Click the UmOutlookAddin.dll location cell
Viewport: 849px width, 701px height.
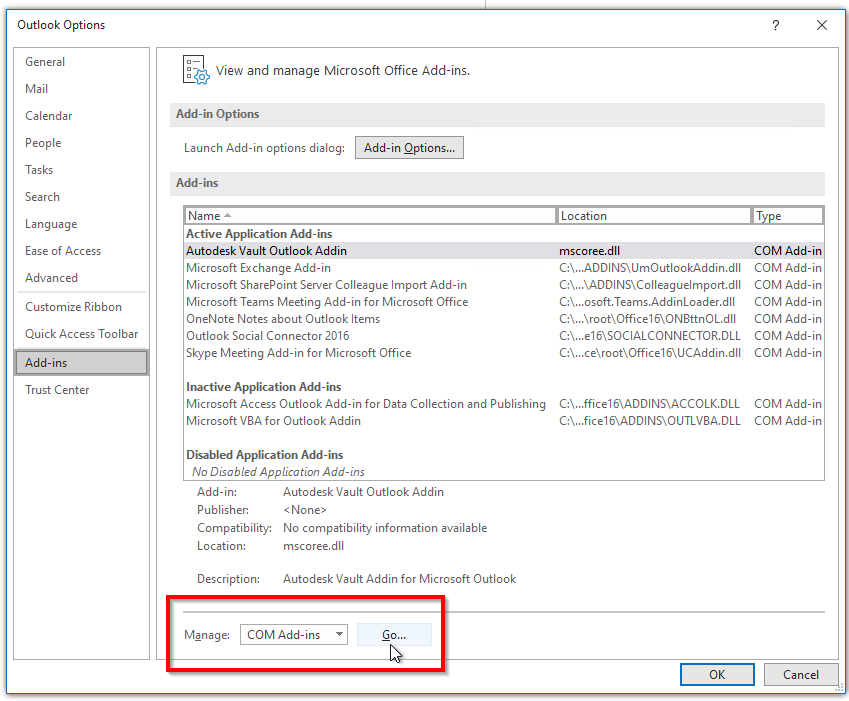[x=650, y=268]
